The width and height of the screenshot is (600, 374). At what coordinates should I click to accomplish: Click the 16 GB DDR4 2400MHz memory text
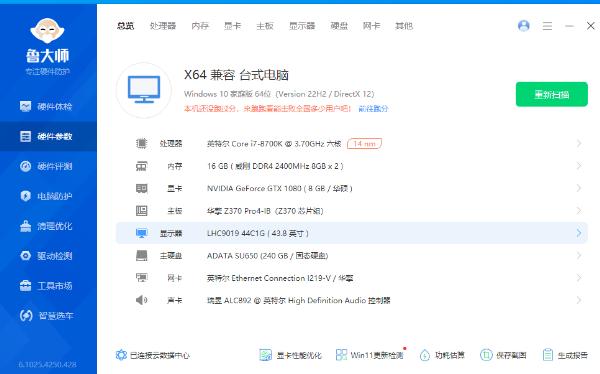coord(275,166)
